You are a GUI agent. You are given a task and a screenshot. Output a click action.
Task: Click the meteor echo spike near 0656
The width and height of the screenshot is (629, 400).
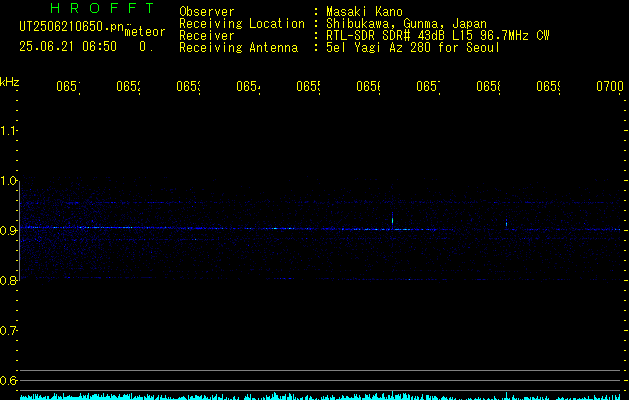click(x=392, y=220)
